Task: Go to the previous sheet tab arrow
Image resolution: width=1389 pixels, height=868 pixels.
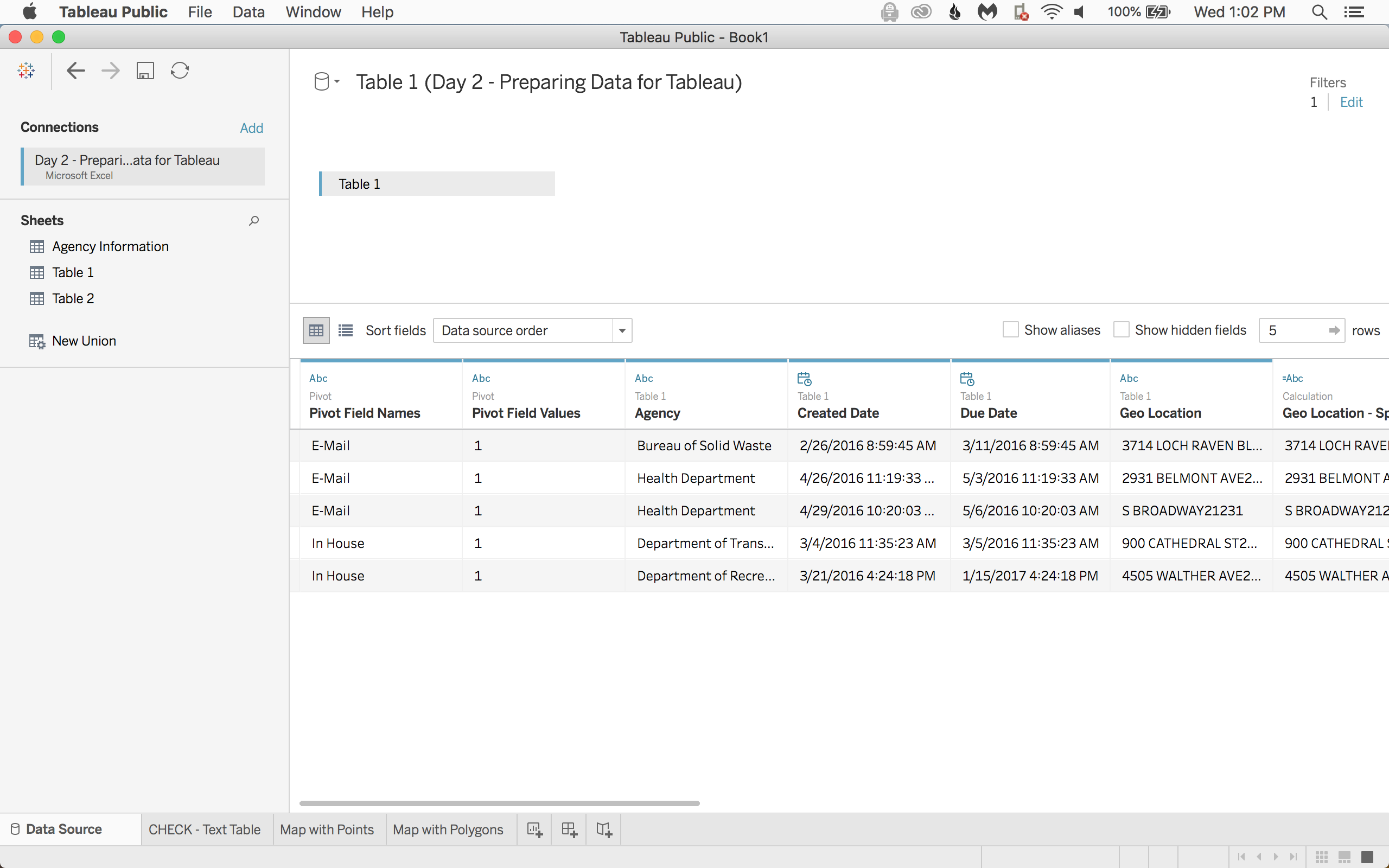Action: tap(1259, 857)
